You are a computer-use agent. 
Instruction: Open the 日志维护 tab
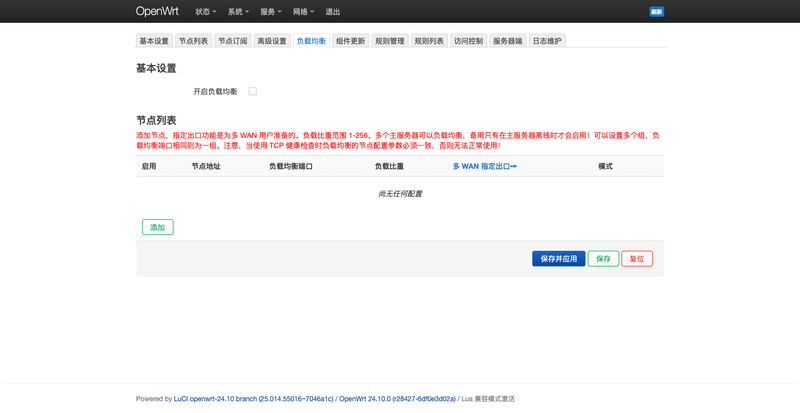point(546,41)
